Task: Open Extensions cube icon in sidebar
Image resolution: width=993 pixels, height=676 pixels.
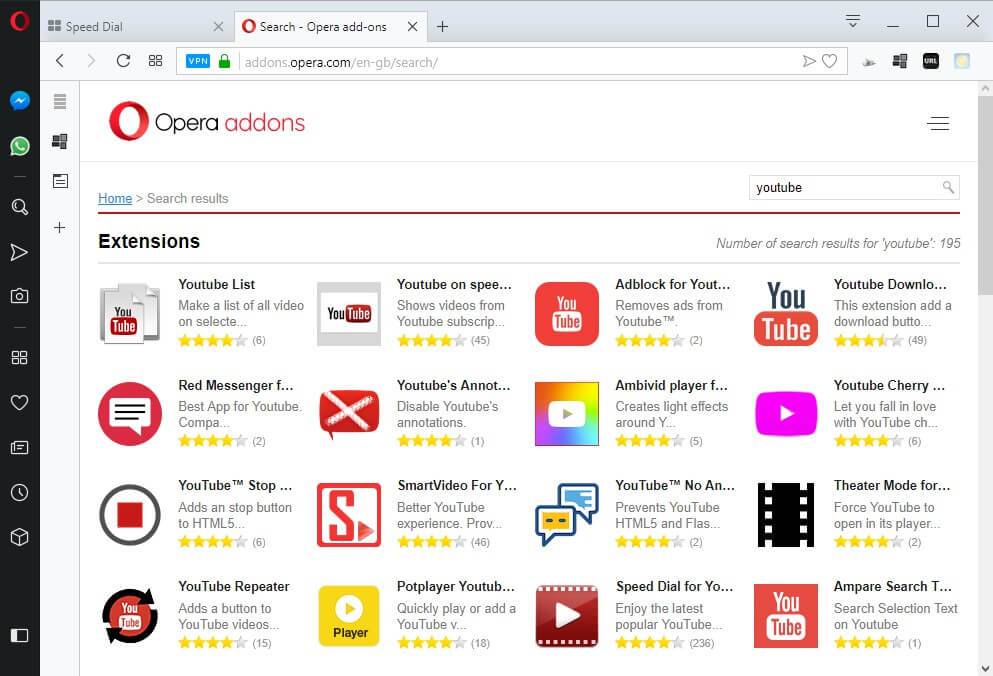Action: click(x=20, y=537)
